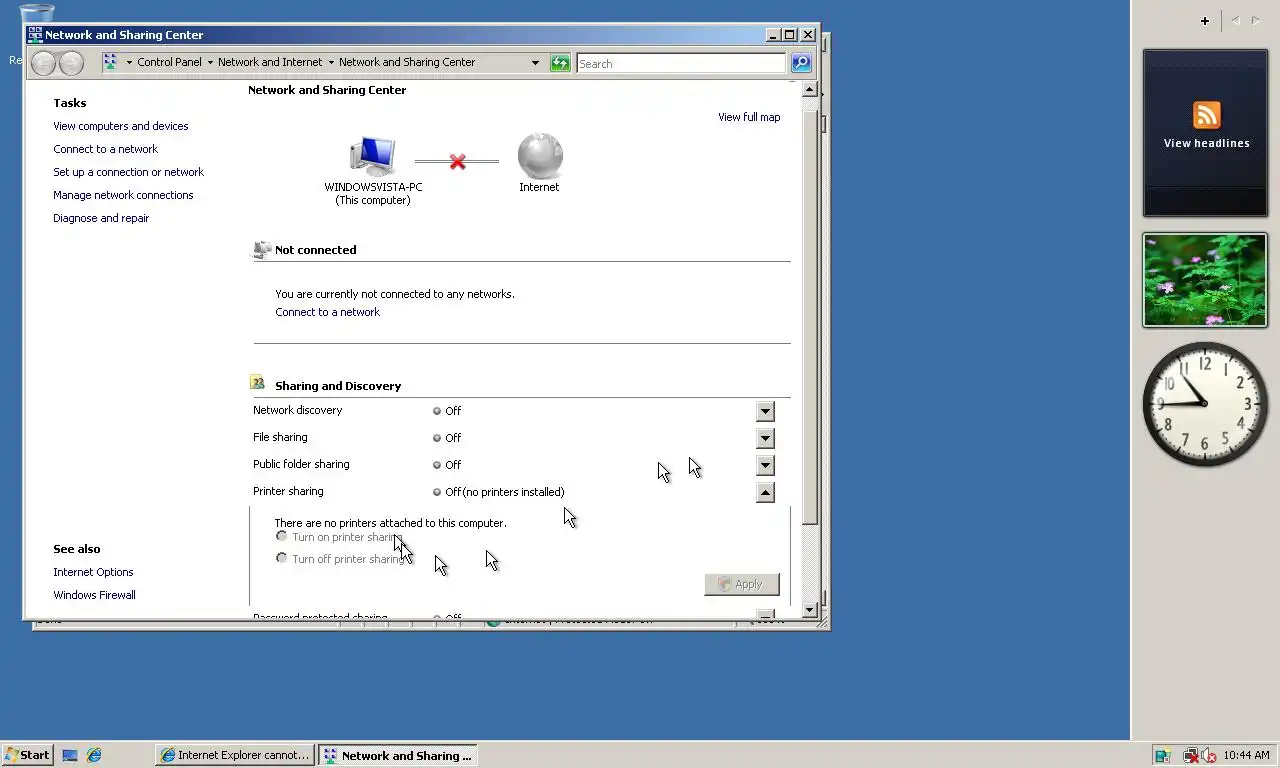Expand the Network discovery settings
The height and width of the screenshot is (768, 1280).
pos(765,411)
